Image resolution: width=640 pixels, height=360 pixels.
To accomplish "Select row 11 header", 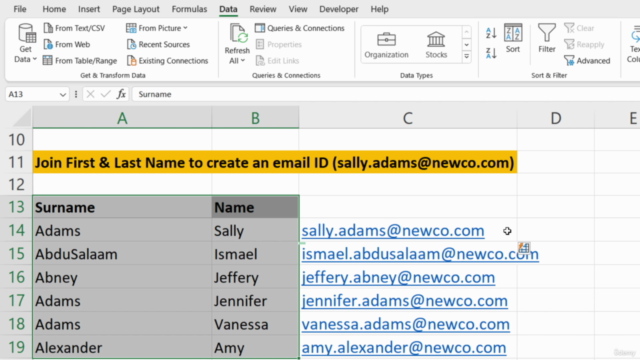I will coord(16,162).
